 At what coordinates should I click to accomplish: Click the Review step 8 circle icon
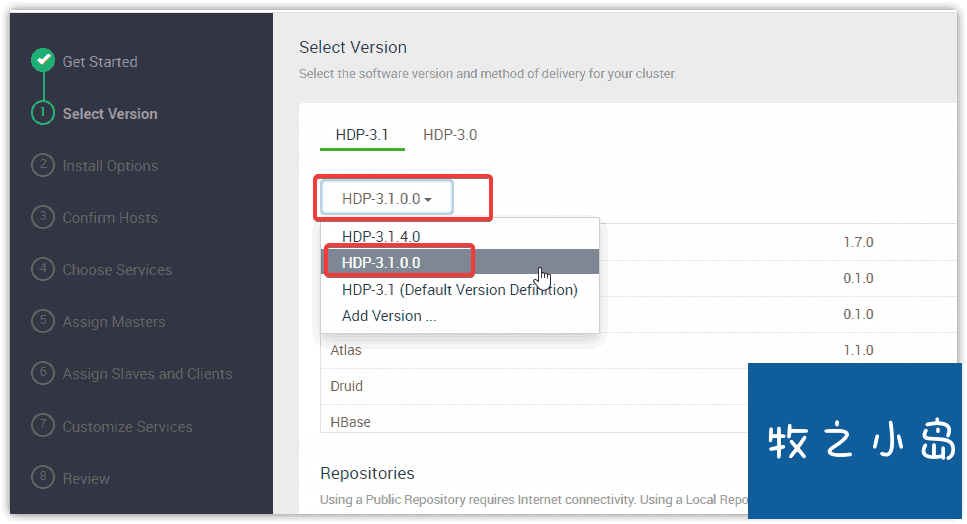(43, 478)
